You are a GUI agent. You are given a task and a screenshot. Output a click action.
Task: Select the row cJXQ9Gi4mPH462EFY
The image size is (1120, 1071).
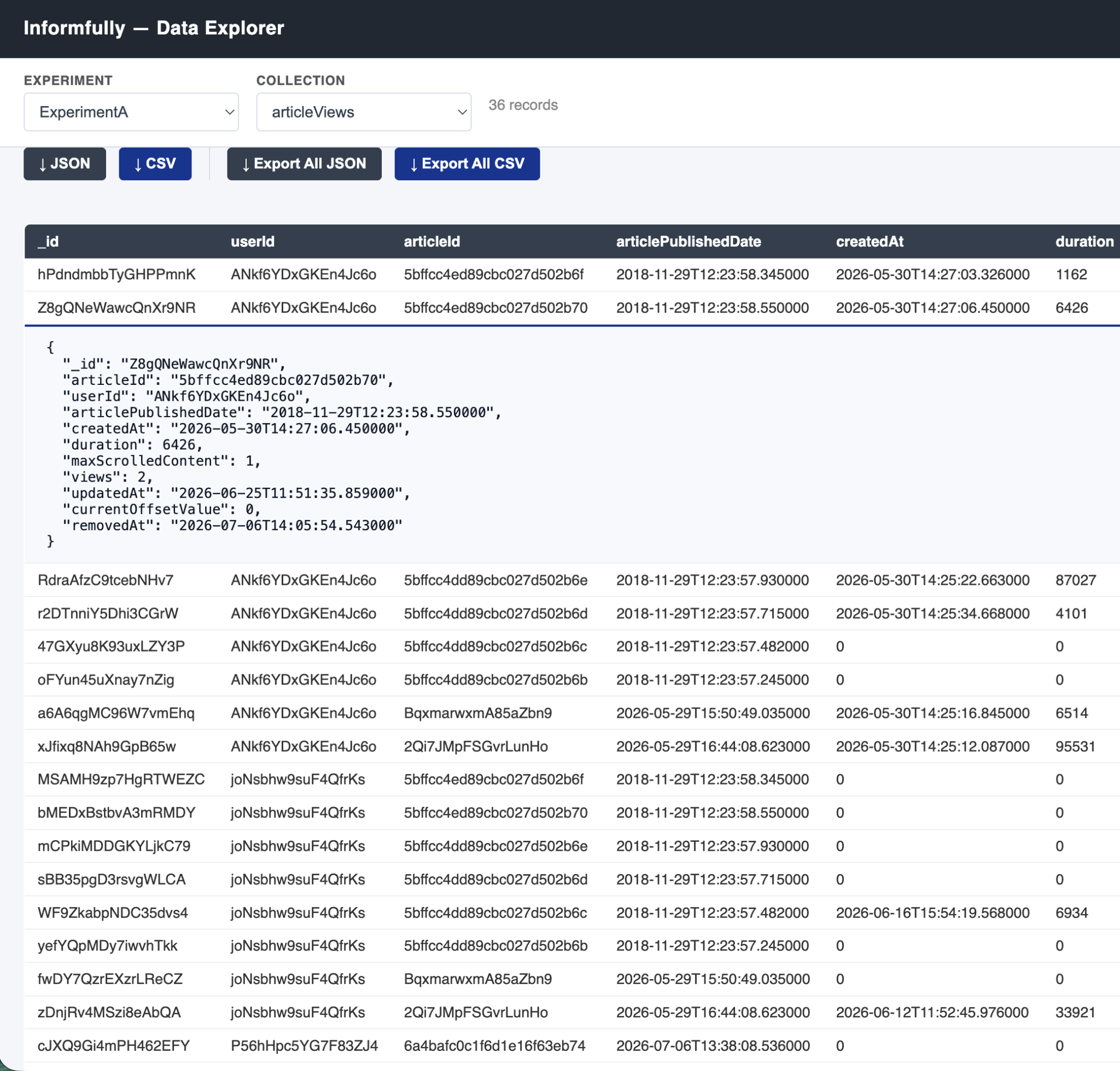pos(571,1045)
